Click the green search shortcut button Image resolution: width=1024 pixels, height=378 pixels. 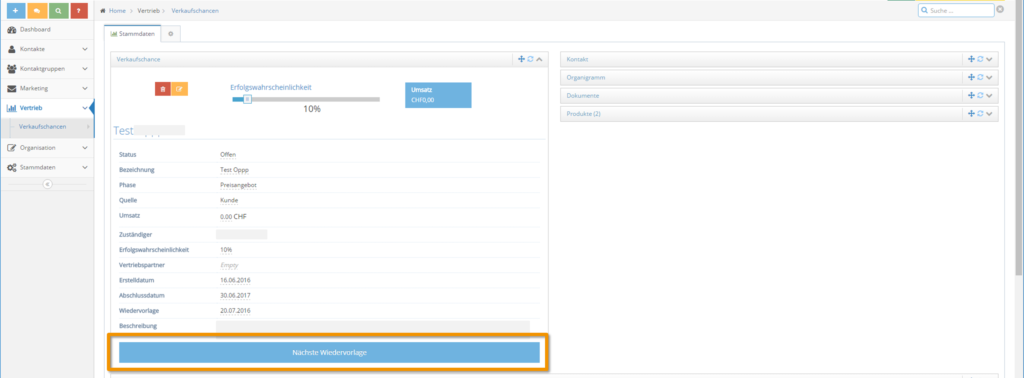click(58, 11)
